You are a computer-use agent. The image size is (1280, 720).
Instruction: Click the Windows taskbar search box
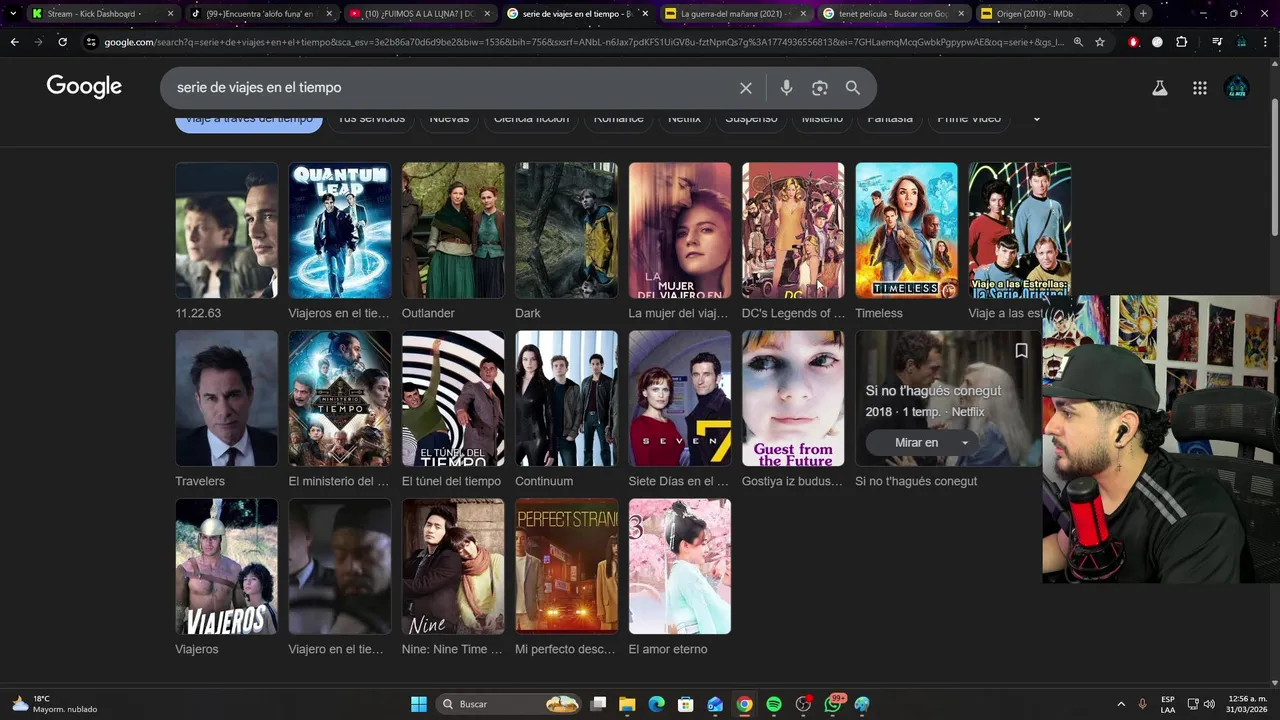[x=510, y=704]
